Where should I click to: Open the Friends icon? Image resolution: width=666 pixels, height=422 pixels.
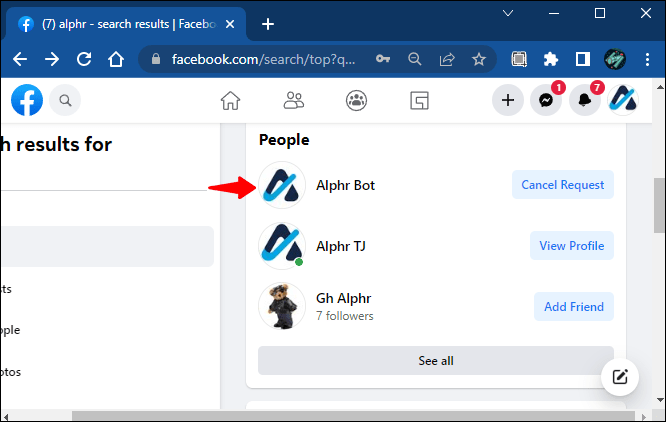293,101
